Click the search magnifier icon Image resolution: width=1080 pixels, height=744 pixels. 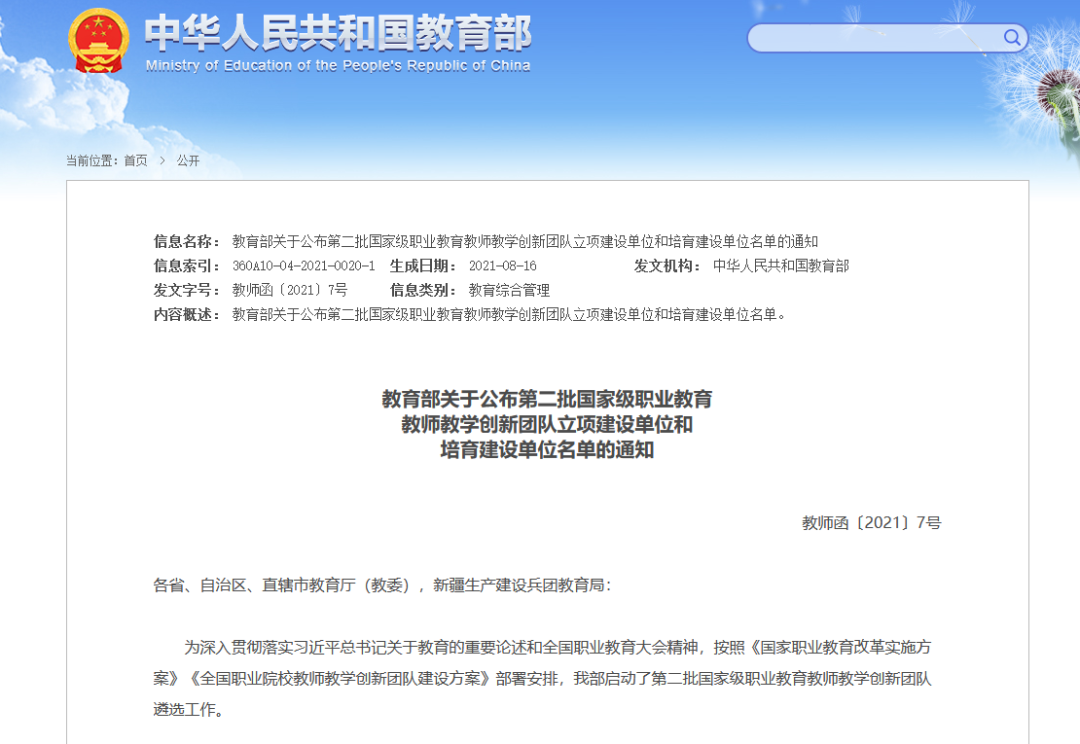[1011, 37]
